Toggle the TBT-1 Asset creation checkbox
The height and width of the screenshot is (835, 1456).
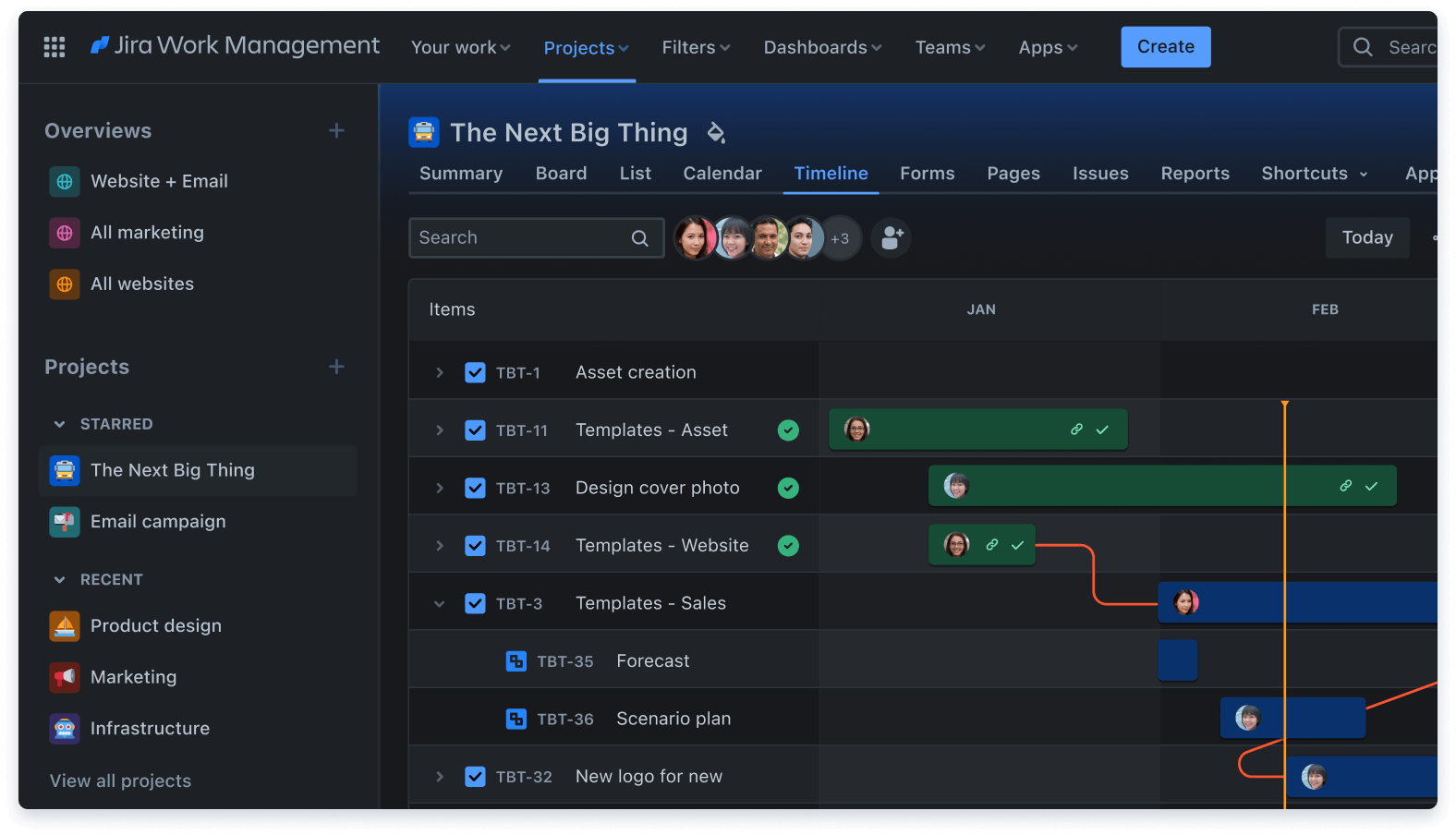pyautogui.click(x=475, y=372)
